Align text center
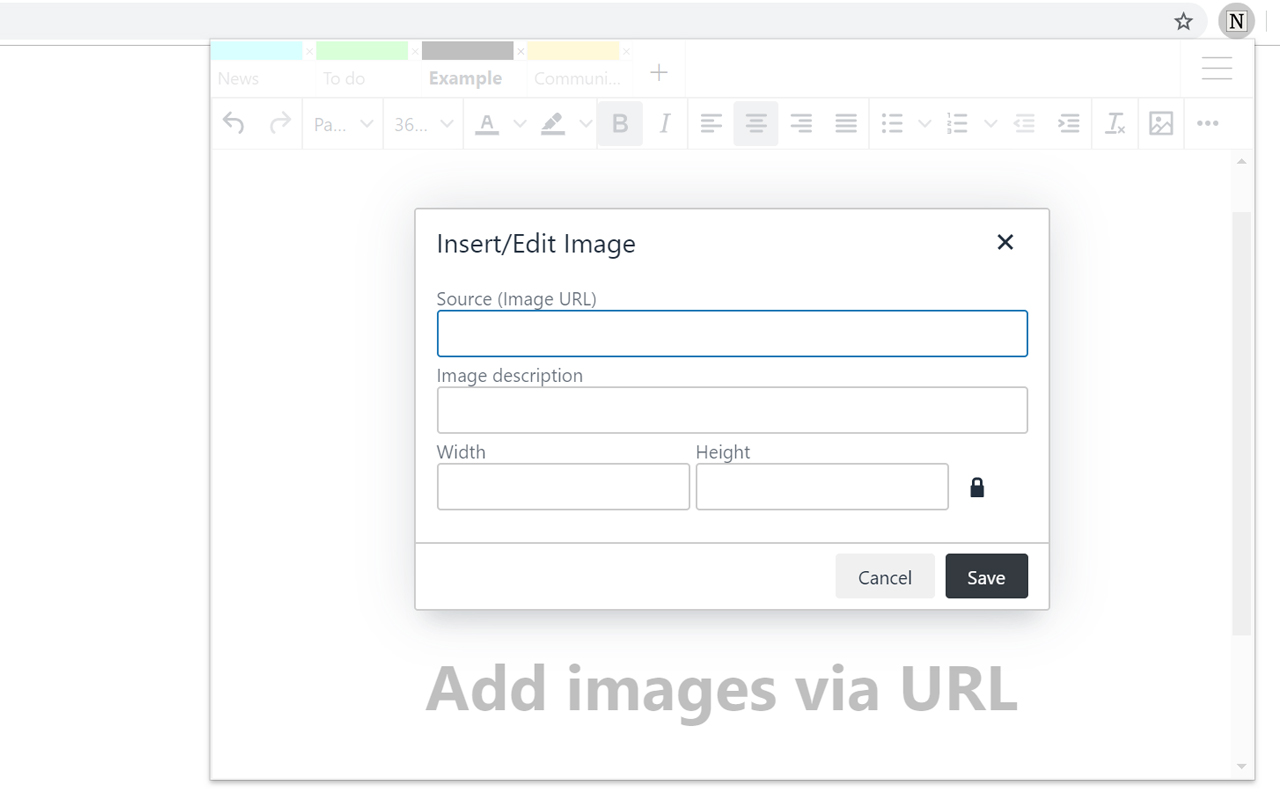 [756, 124]
